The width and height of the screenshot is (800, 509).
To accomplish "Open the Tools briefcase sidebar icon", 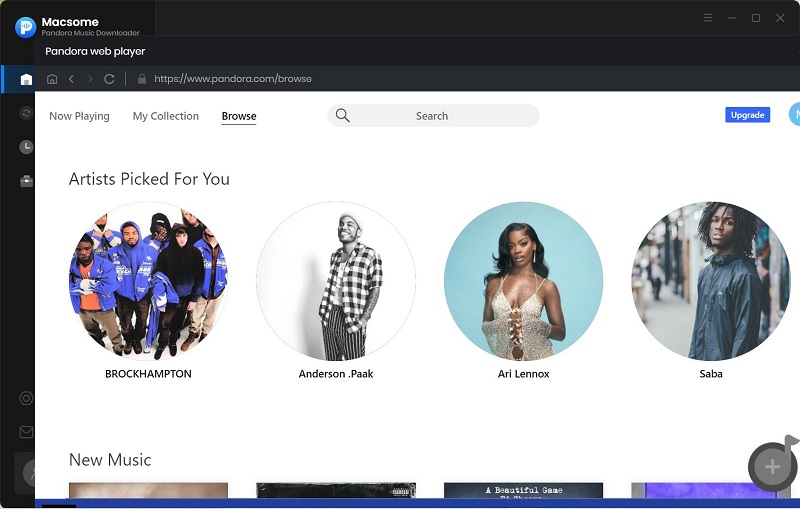I will [x=26, y=181].
